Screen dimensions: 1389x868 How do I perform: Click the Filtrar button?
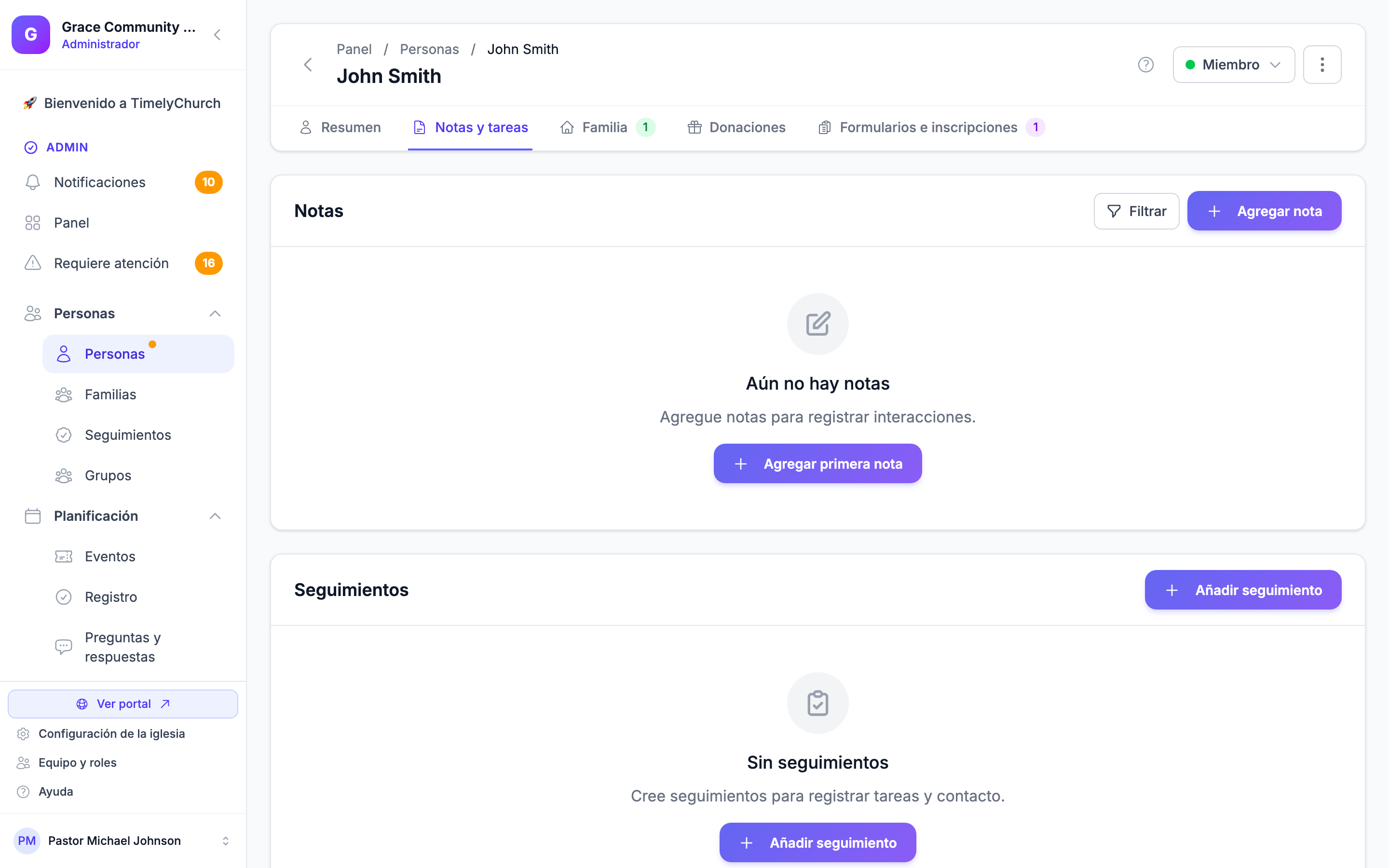[1136, 211]
